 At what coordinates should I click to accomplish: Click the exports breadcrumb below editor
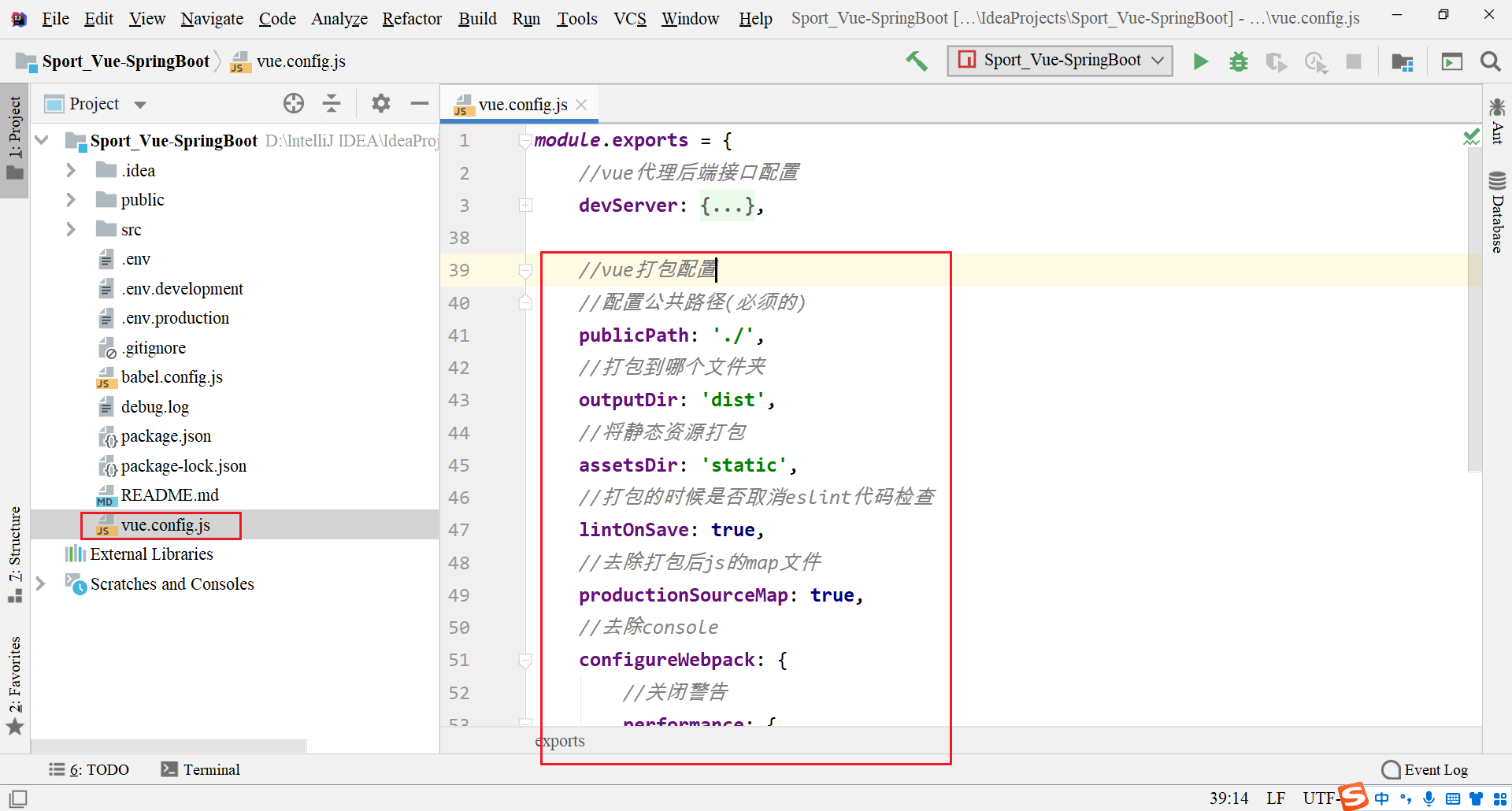point(560,740)
